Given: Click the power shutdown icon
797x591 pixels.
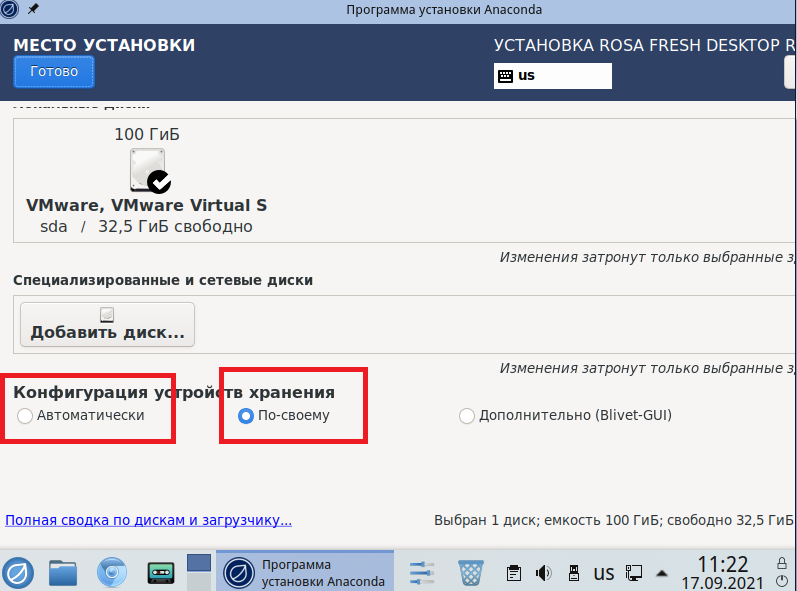Looking at the screenshot, I should click(782, 581).
